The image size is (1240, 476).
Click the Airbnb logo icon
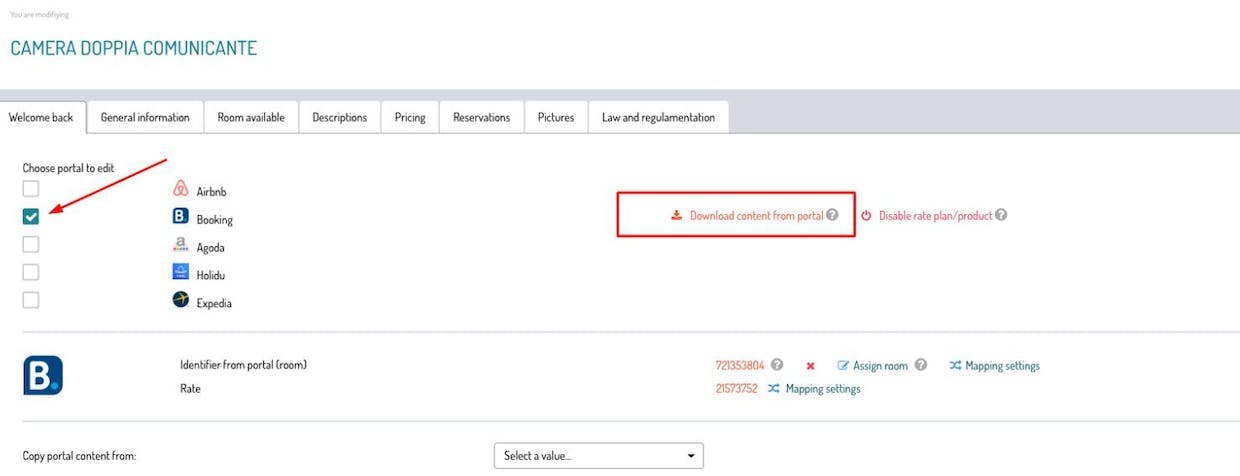[181, 189]
